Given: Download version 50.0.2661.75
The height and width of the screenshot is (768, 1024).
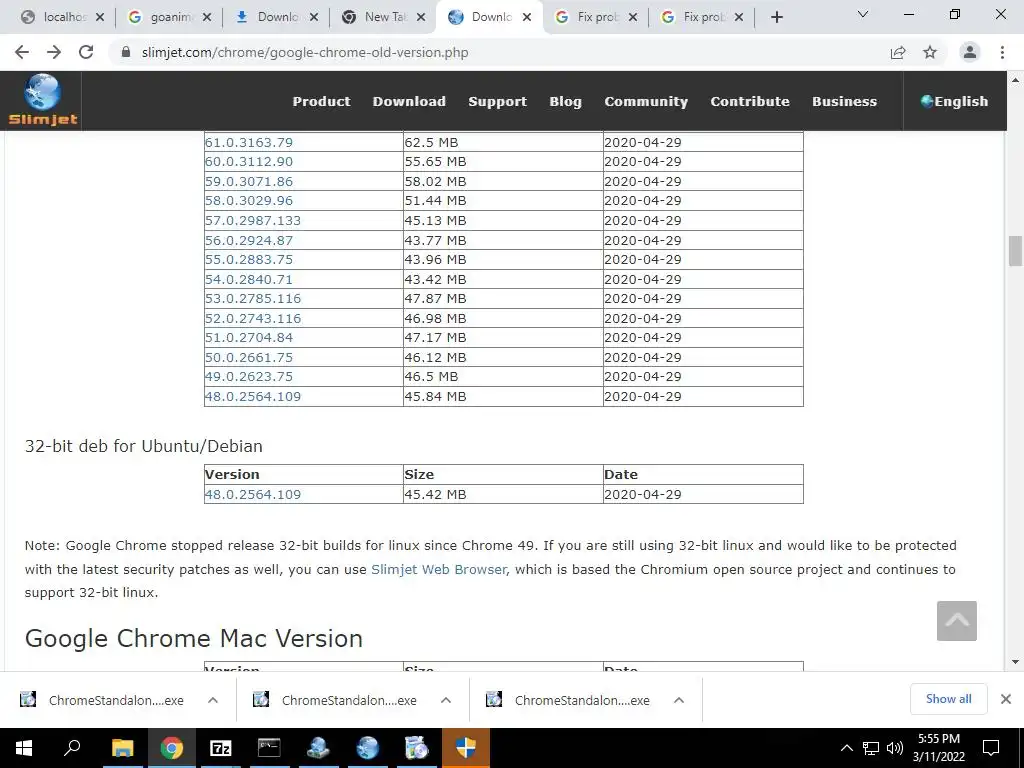Looking at the screenshot, I should pyautogui.click(x=249, y=358).
